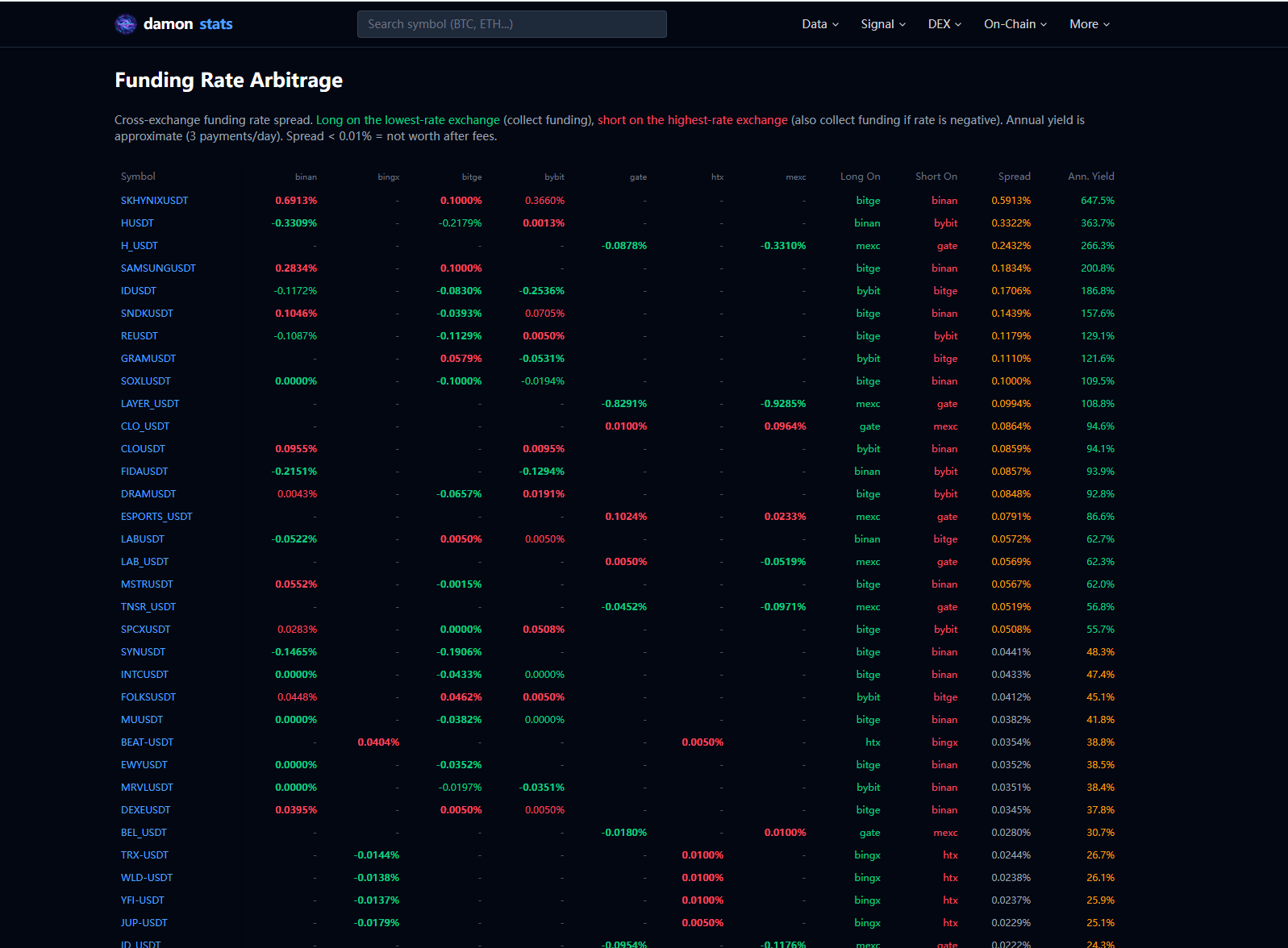Open the BEL_USDT symbol link
Screen dimensions: 1288x948
pos(144,833)
